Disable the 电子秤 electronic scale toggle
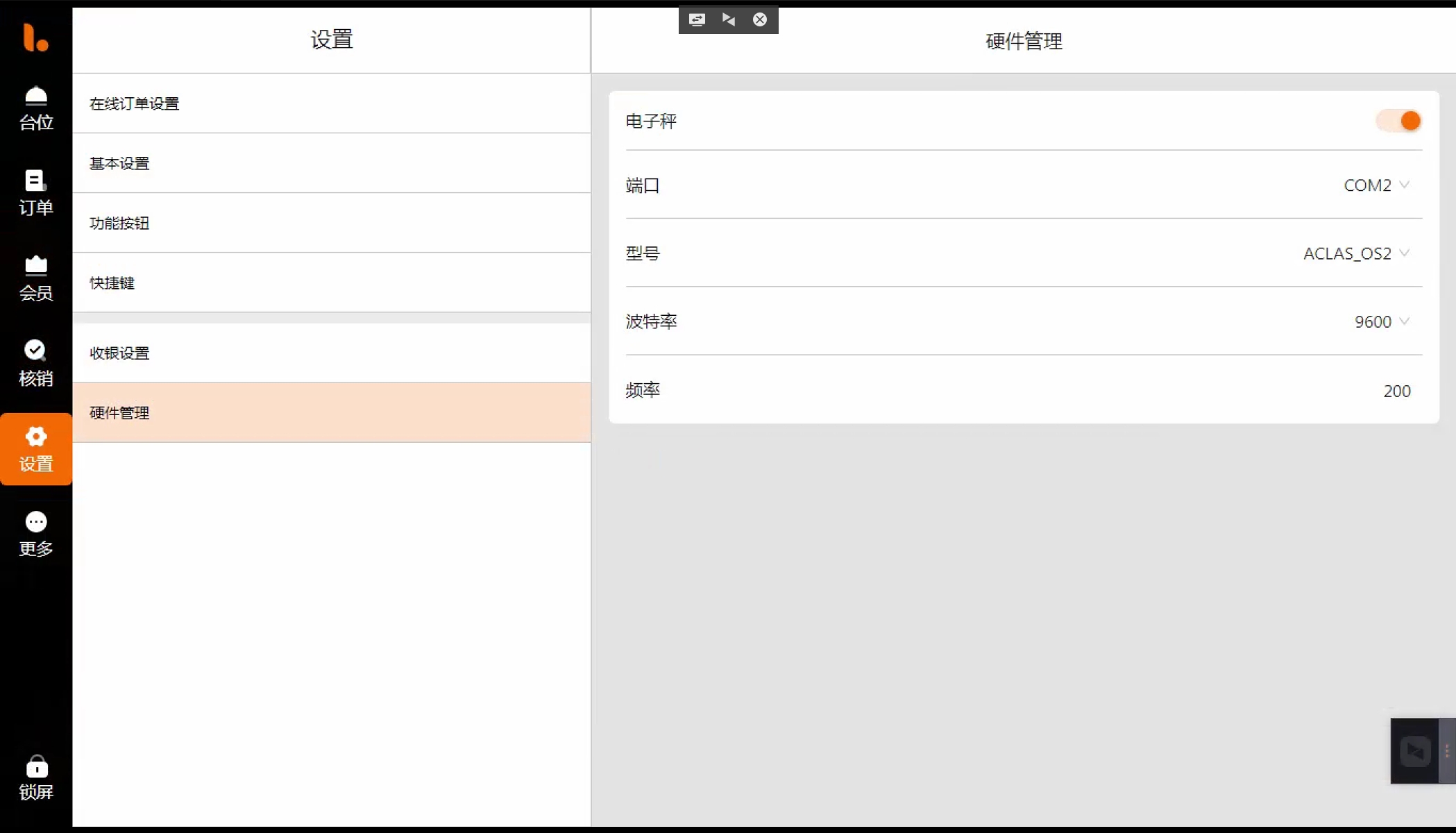This screenshot has width=1456, height=833. pyautogui.click(x=1399, y=121)
